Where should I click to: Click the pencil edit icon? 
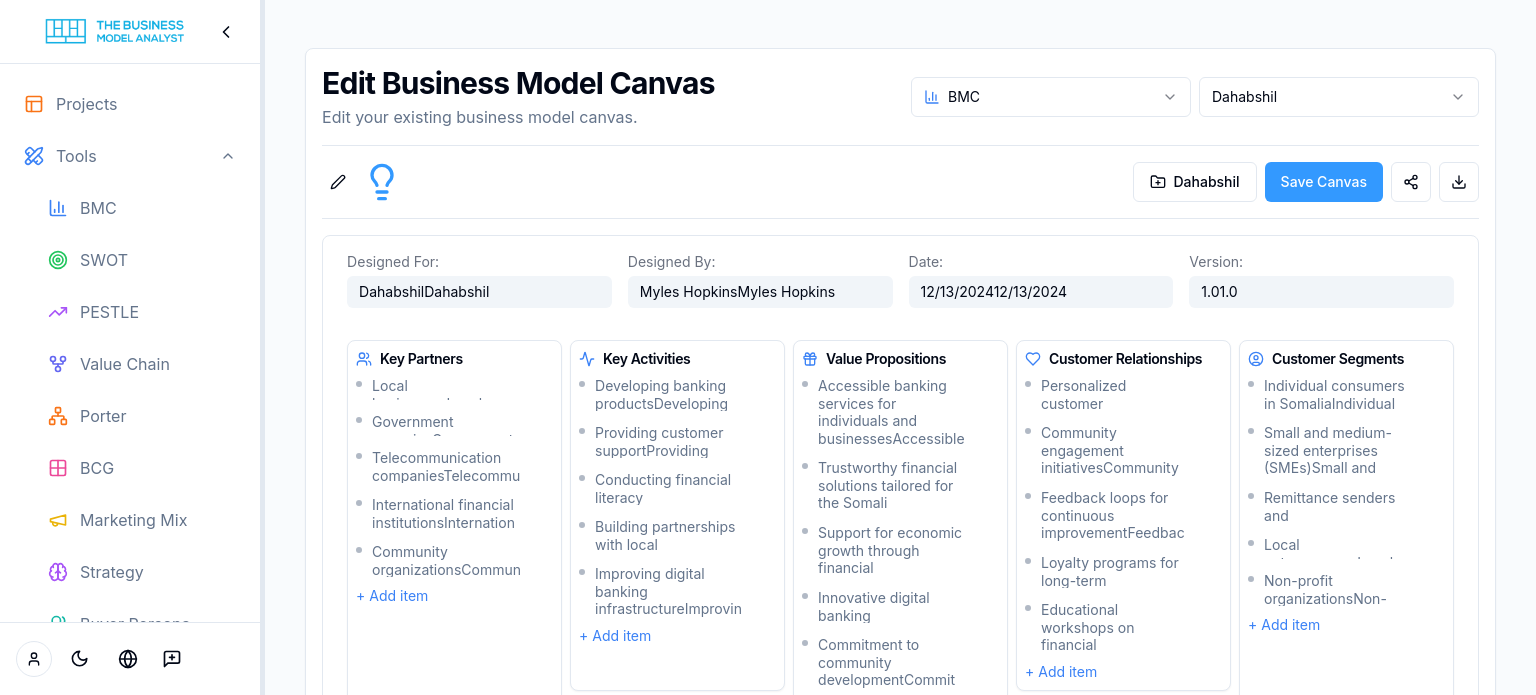tap(338, 182)
